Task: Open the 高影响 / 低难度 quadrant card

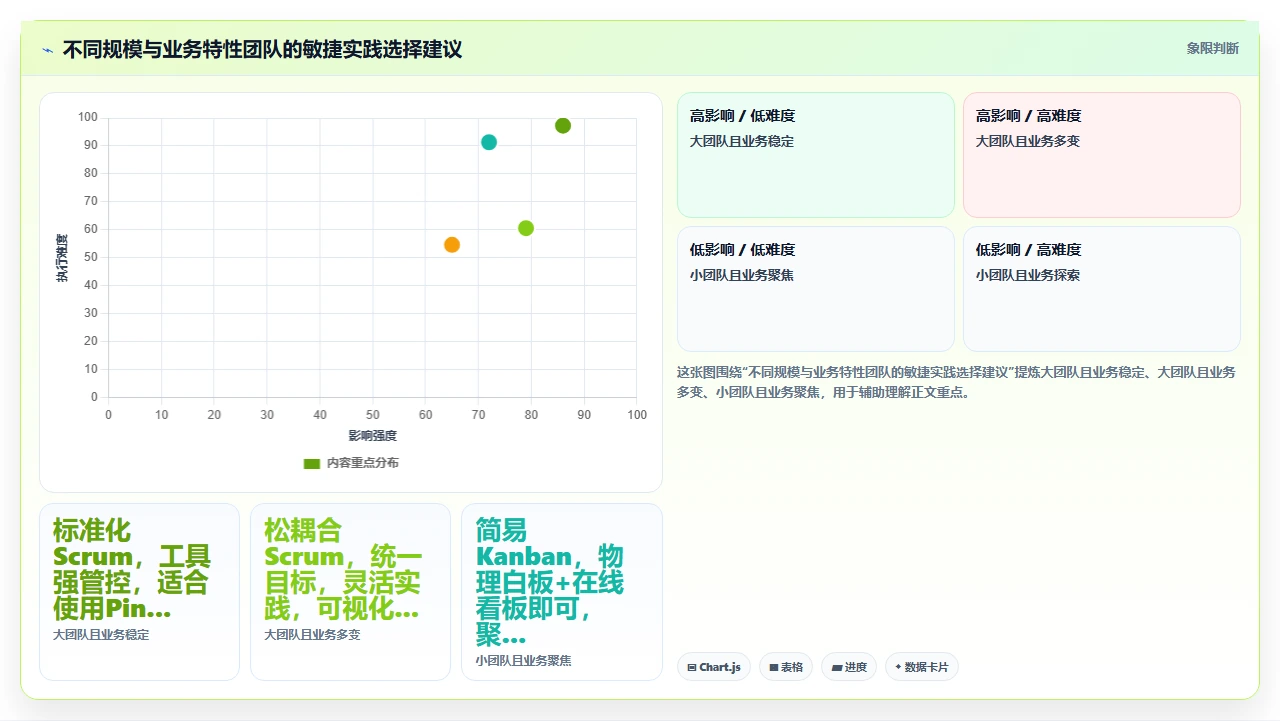Action: (816, 155)
